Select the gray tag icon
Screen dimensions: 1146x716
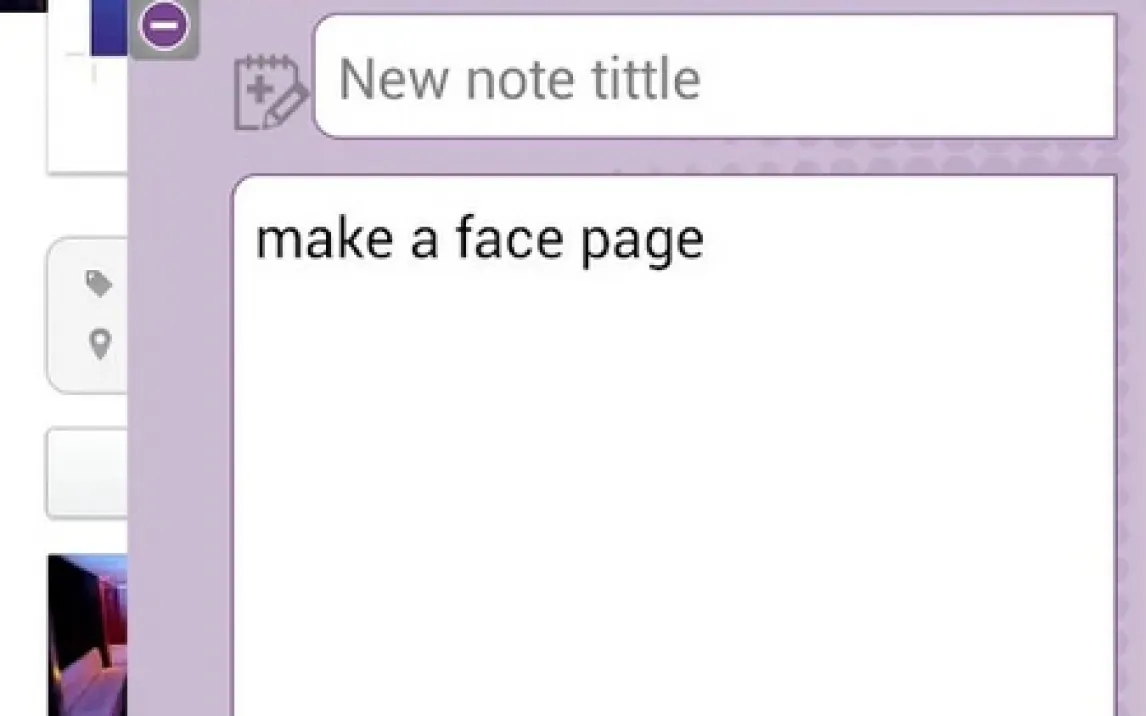pyautogui.click(x=99, y=283)
